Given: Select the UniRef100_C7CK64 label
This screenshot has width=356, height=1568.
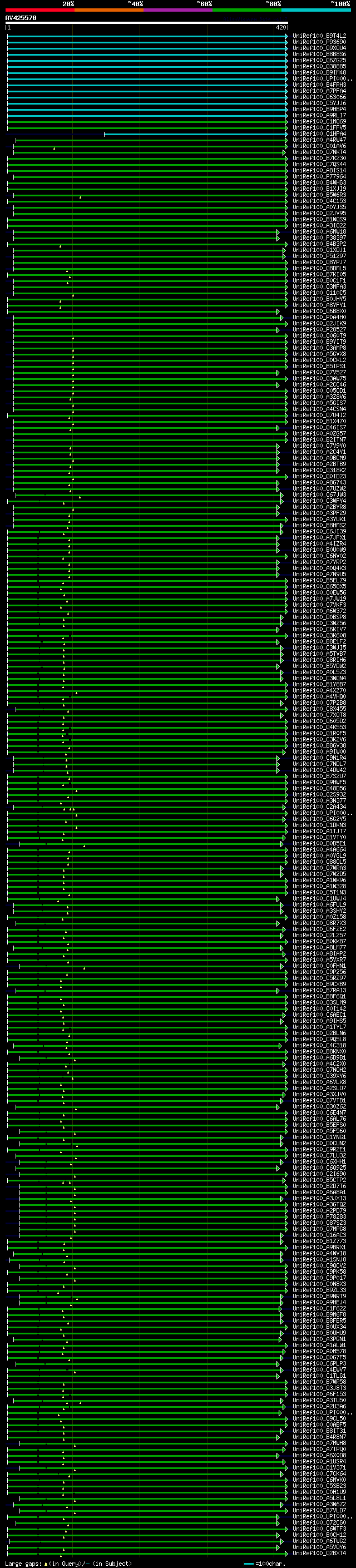Looking at the screenshot, I should pos(319,1473).
